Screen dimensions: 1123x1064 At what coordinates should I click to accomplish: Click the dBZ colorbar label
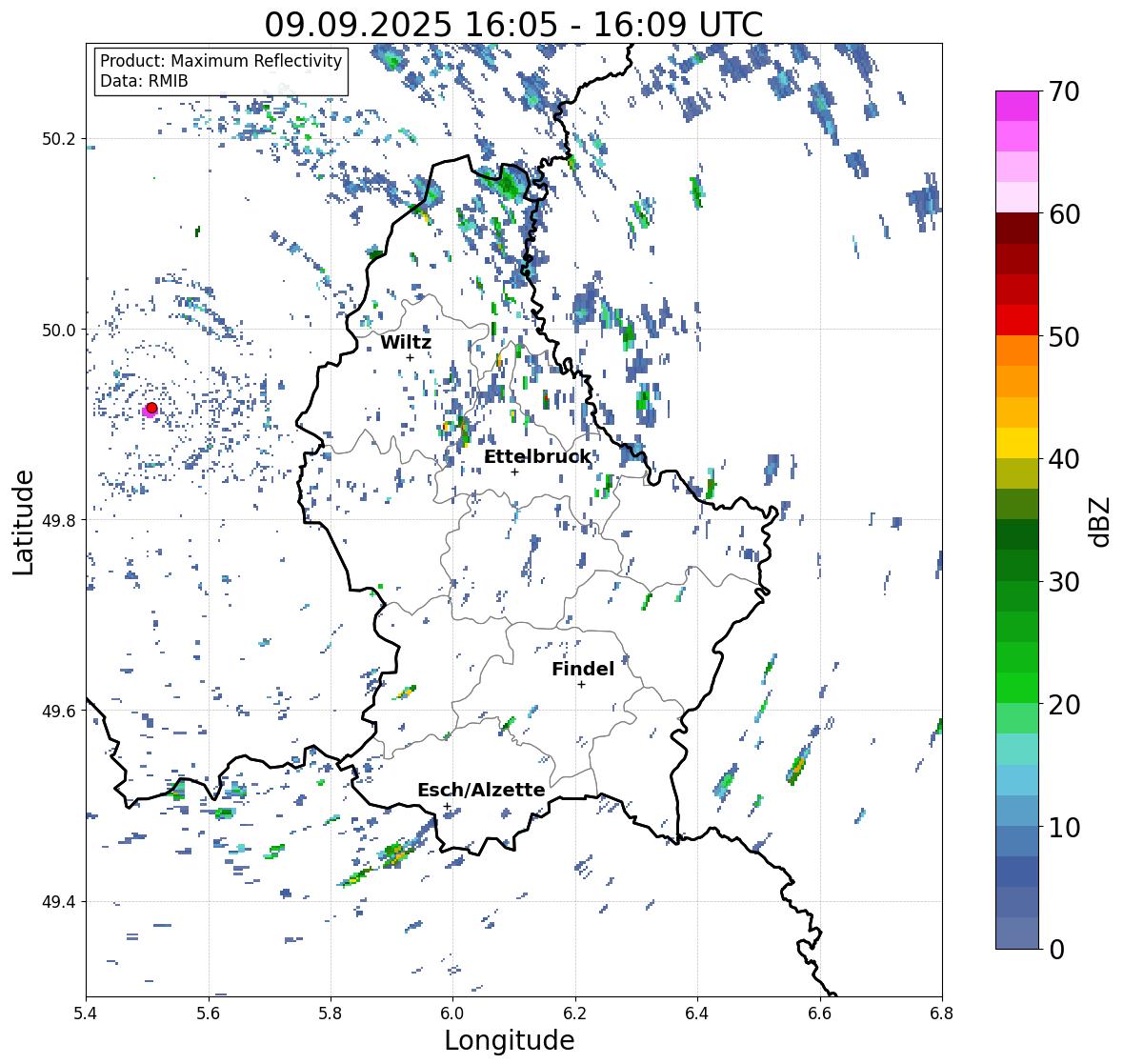pyautogui.click(x=1101, y=522)
